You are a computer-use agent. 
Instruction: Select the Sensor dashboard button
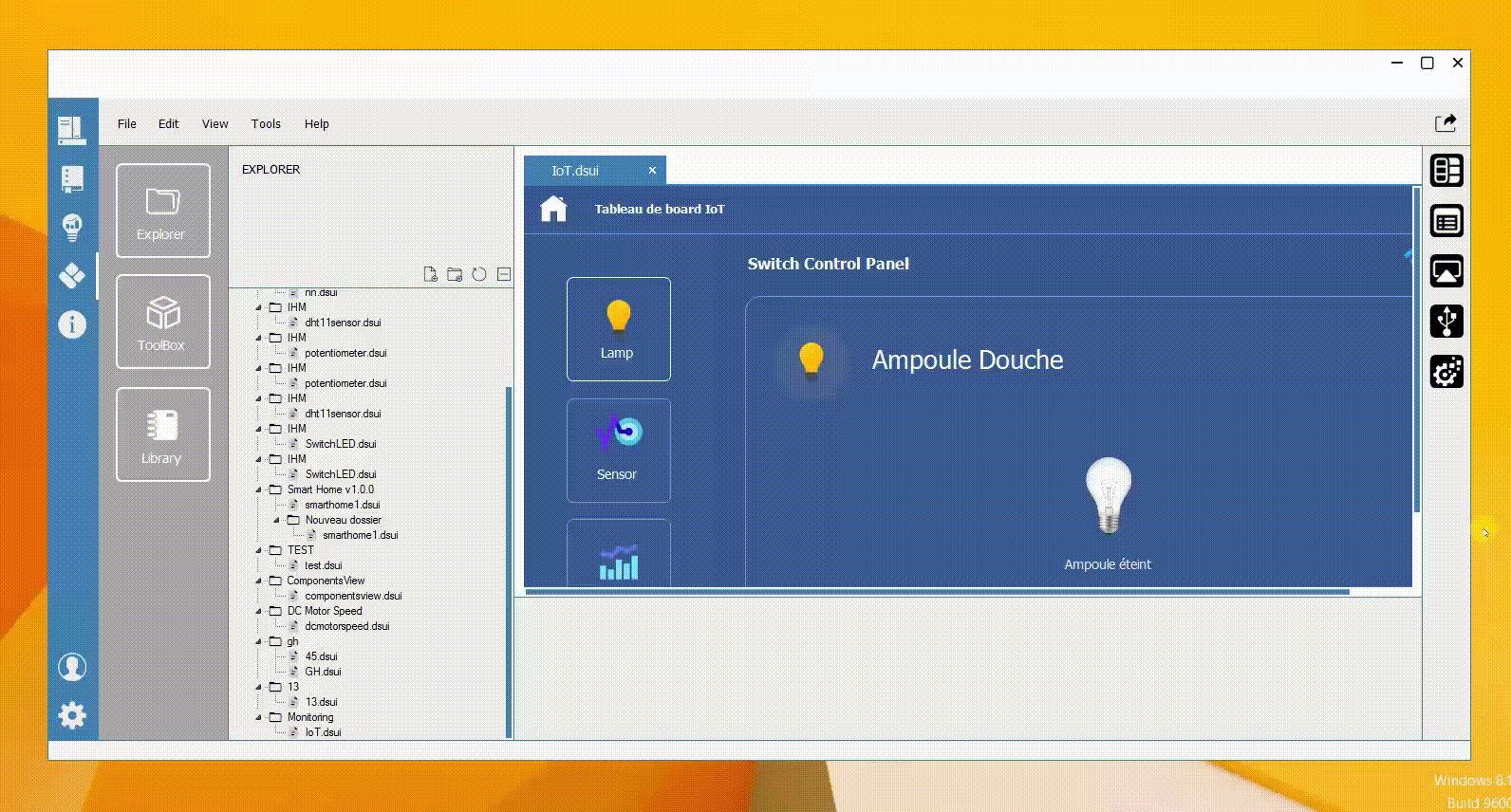(618, 451)
